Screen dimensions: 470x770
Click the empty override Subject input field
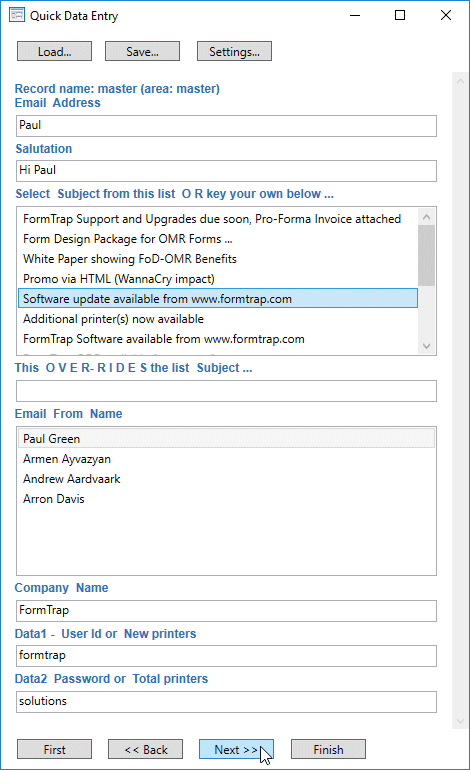tap(226, 391)
